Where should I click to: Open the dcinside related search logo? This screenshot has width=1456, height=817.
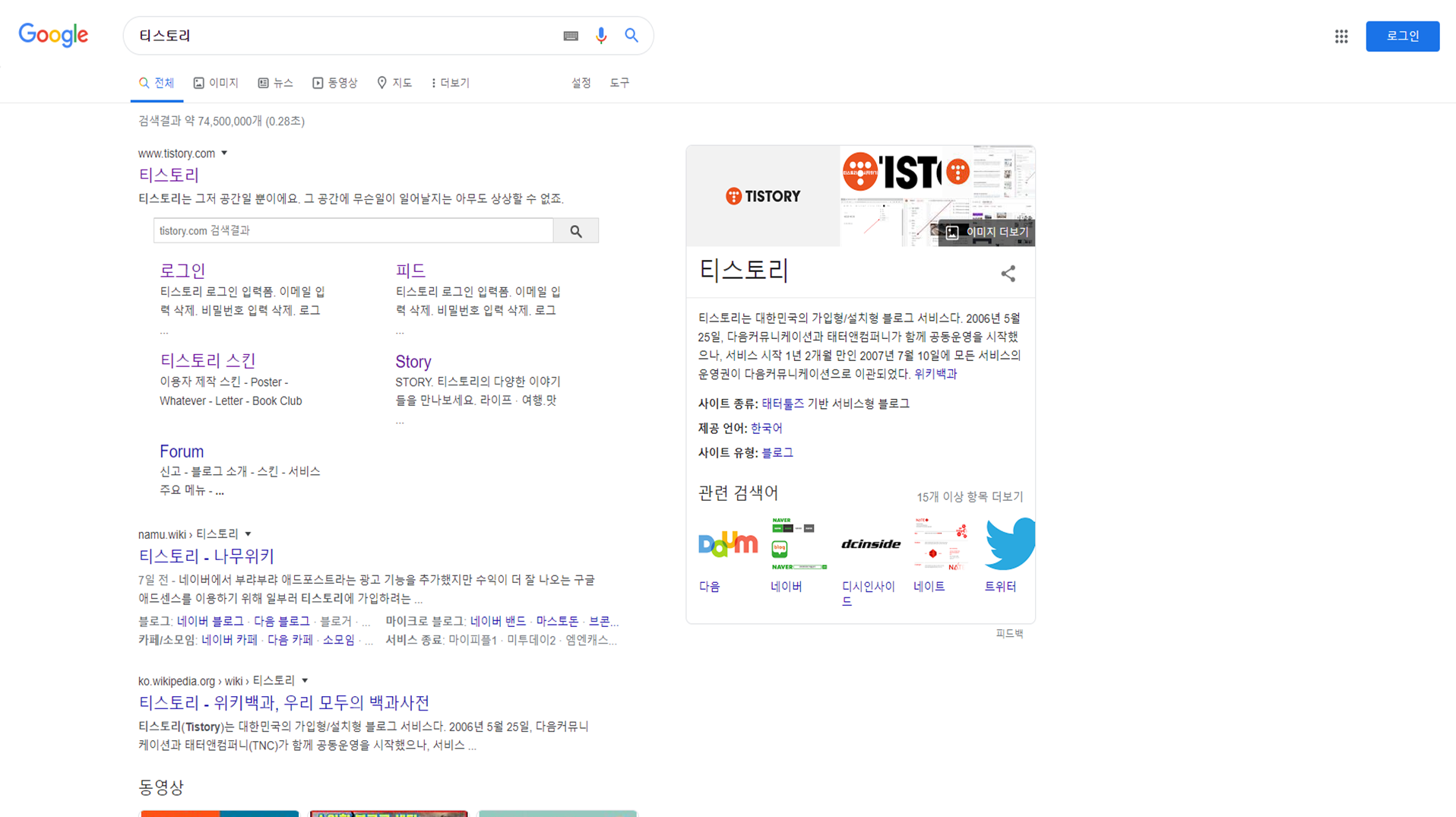[x=871, y=544]
